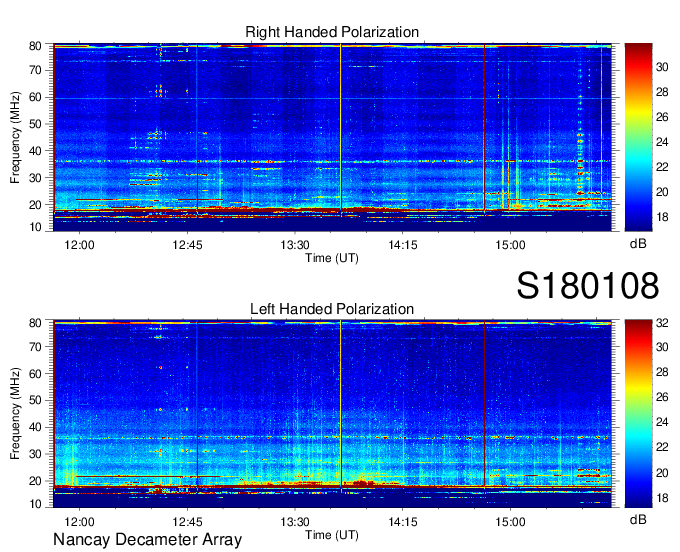Click the 13:30 tick label on bottom plot
This screenshot has height=552, width=680.
pyautogui.click(x=295, y=522)
